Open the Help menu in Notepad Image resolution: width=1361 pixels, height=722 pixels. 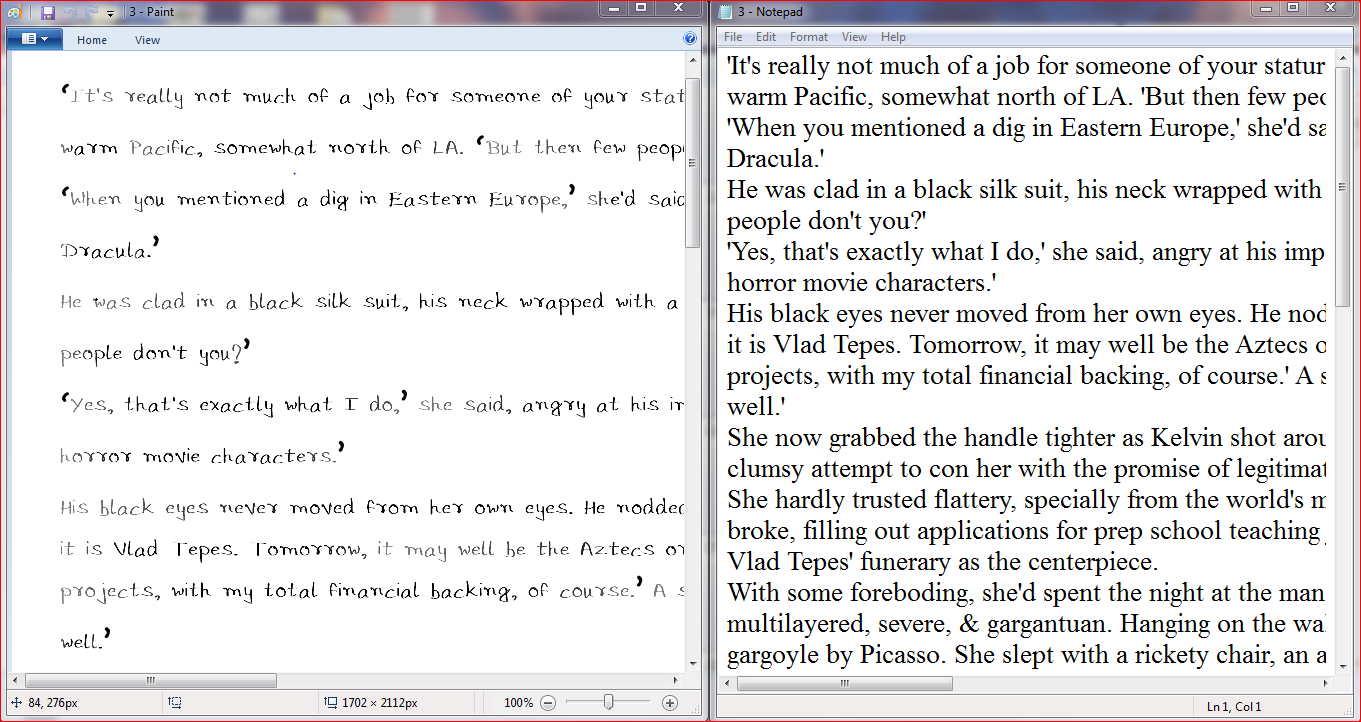click(893, 37)
